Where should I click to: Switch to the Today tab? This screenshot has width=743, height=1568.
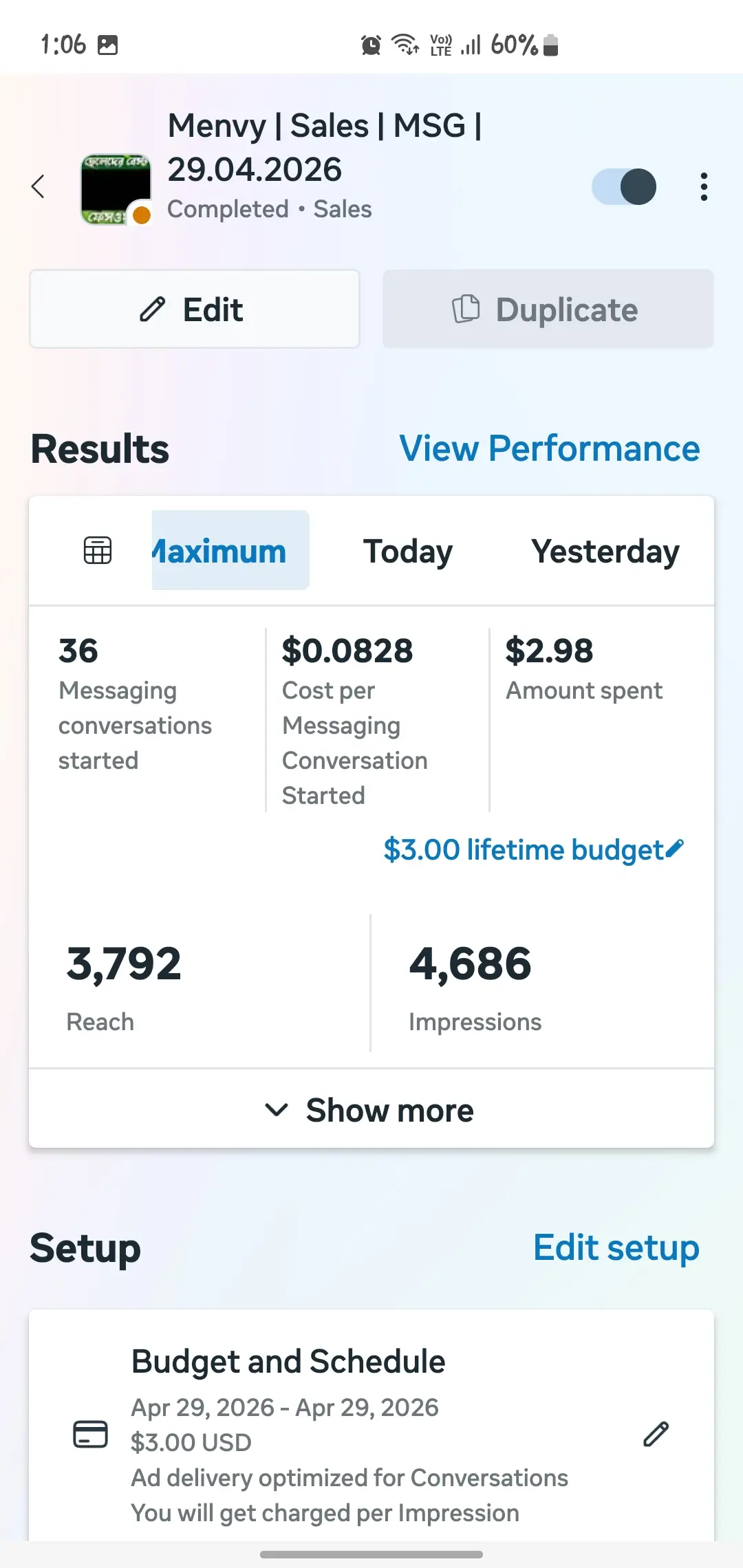408,552
